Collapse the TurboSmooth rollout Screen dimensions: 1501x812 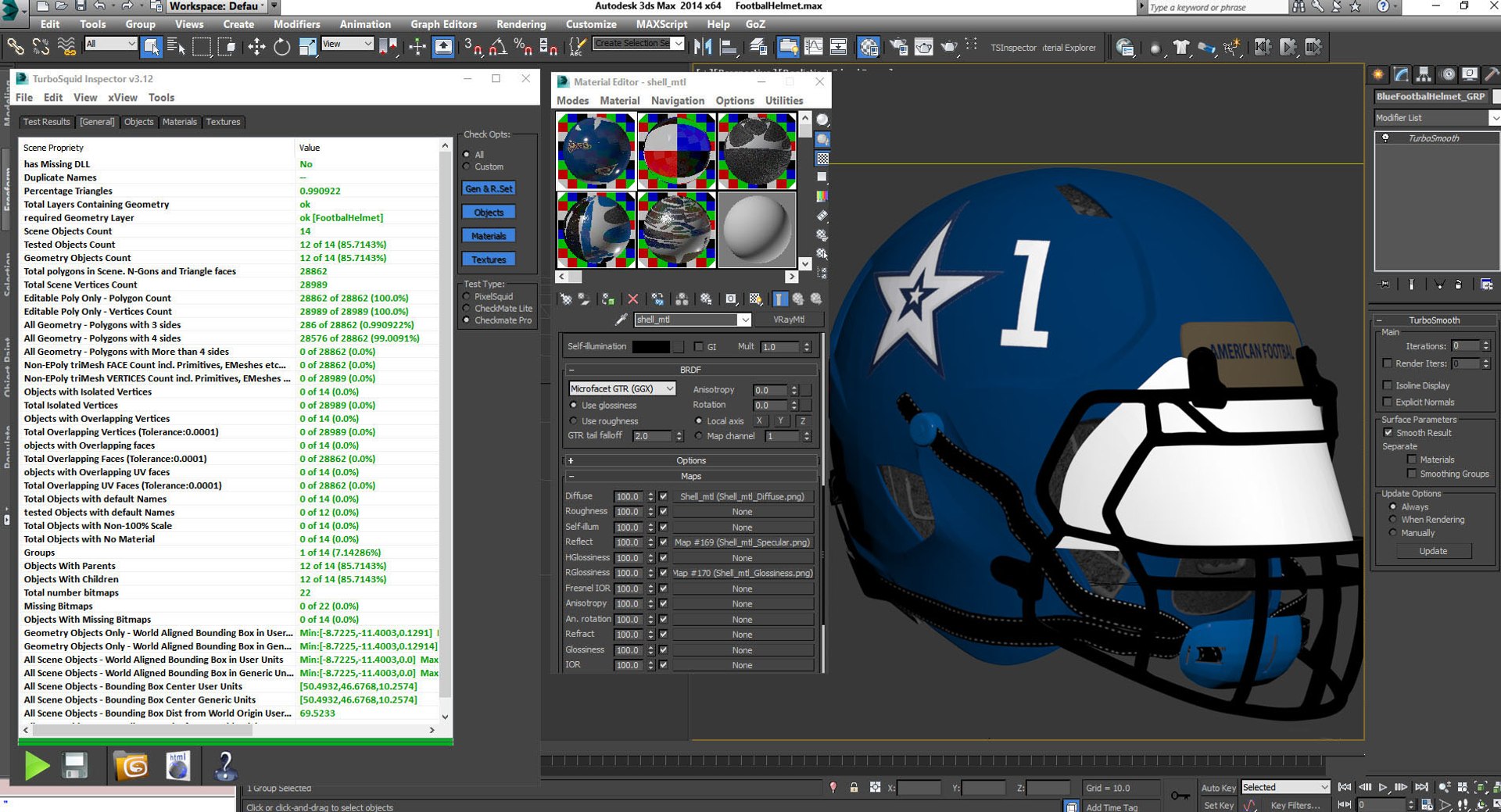[1434, 320]
